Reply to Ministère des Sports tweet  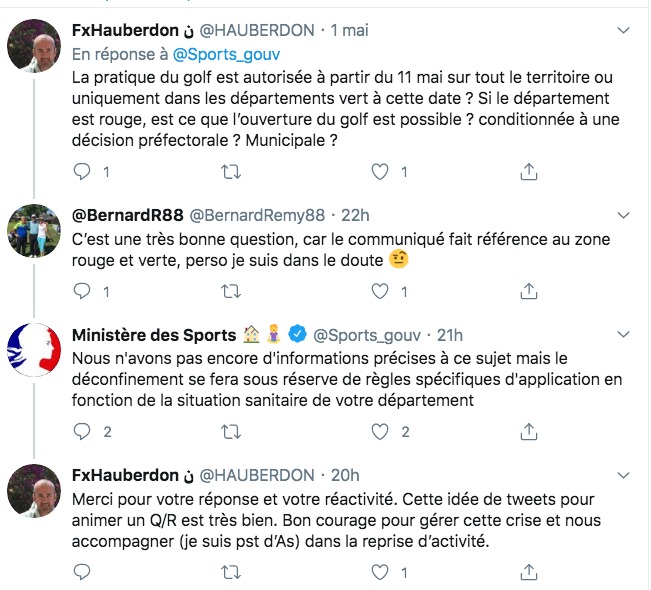84,432
